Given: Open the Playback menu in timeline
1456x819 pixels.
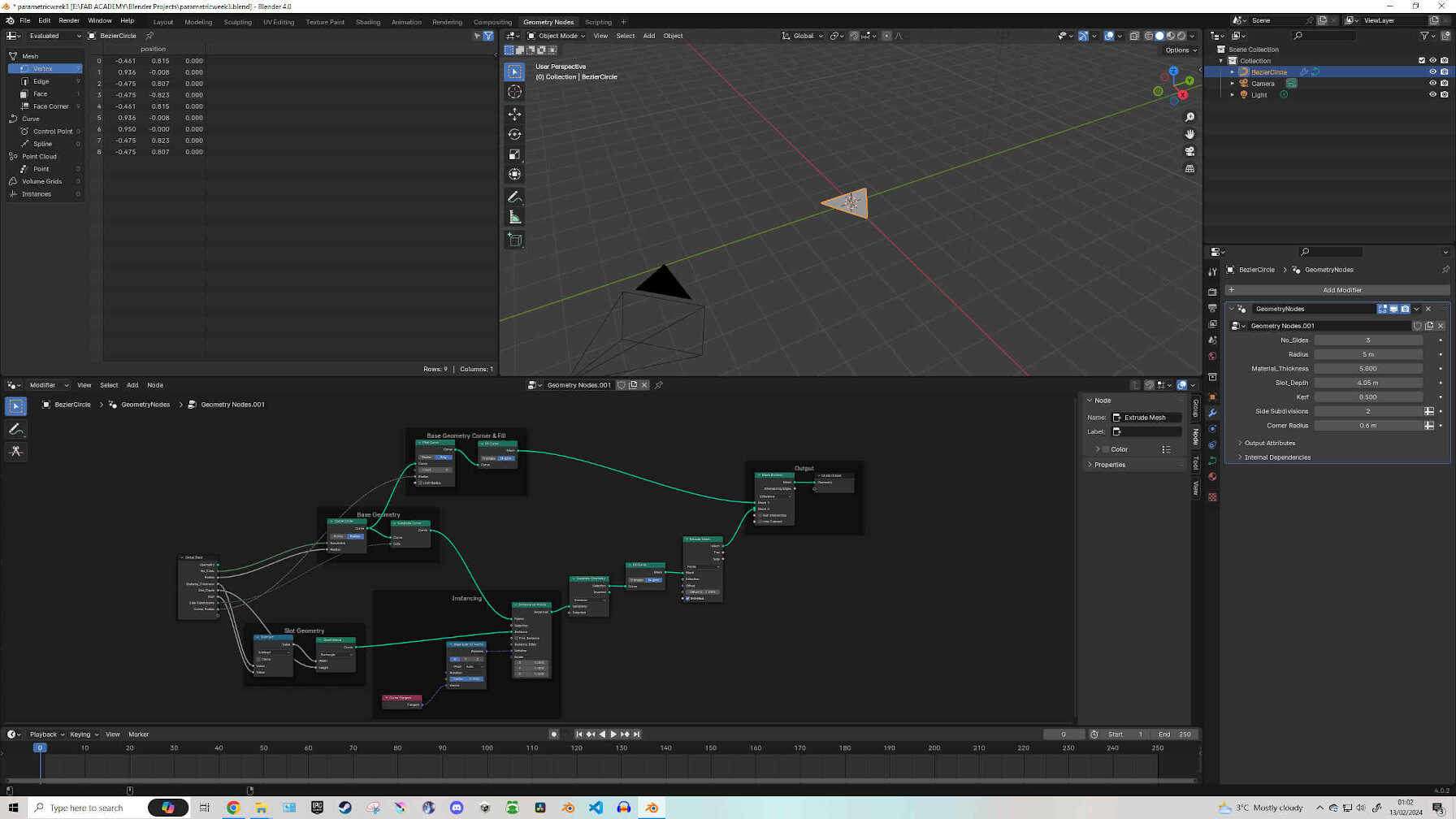Looking at the screenshot, I should coord(46,734).
